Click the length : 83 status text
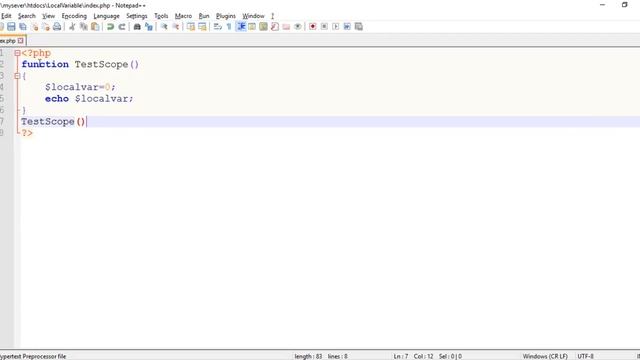 pos(308,356)
